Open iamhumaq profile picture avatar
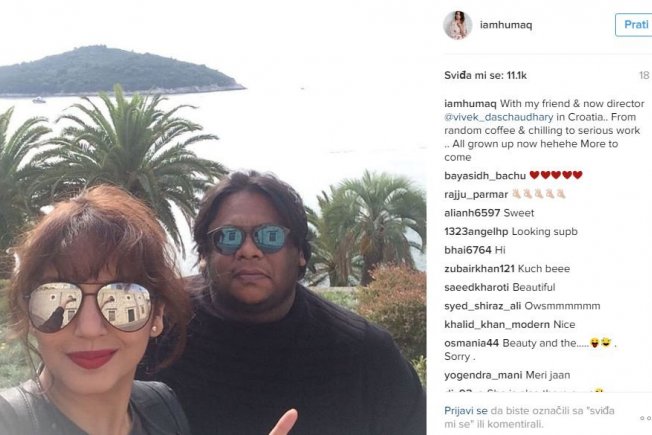This screenshot has width=652, height=435. [x=457, y=25]
